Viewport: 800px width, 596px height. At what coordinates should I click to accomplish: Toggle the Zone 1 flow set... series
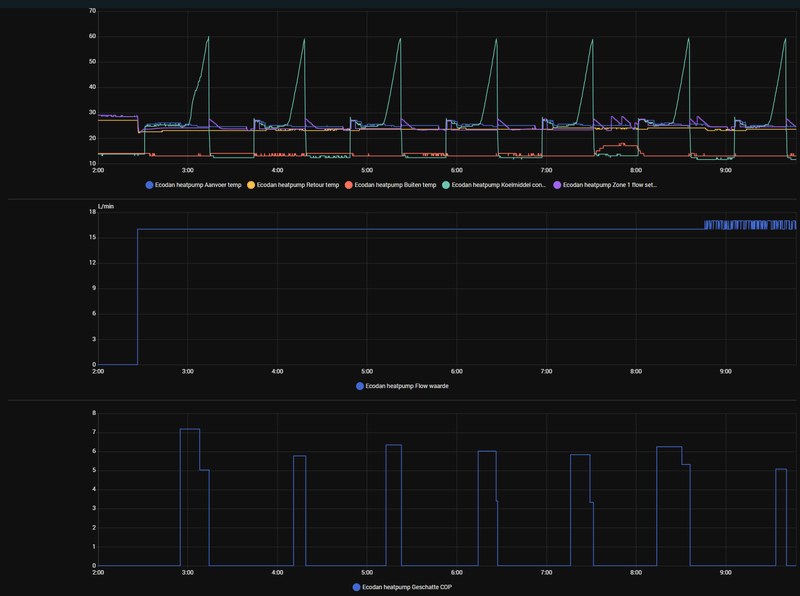[x=605, y=185]
